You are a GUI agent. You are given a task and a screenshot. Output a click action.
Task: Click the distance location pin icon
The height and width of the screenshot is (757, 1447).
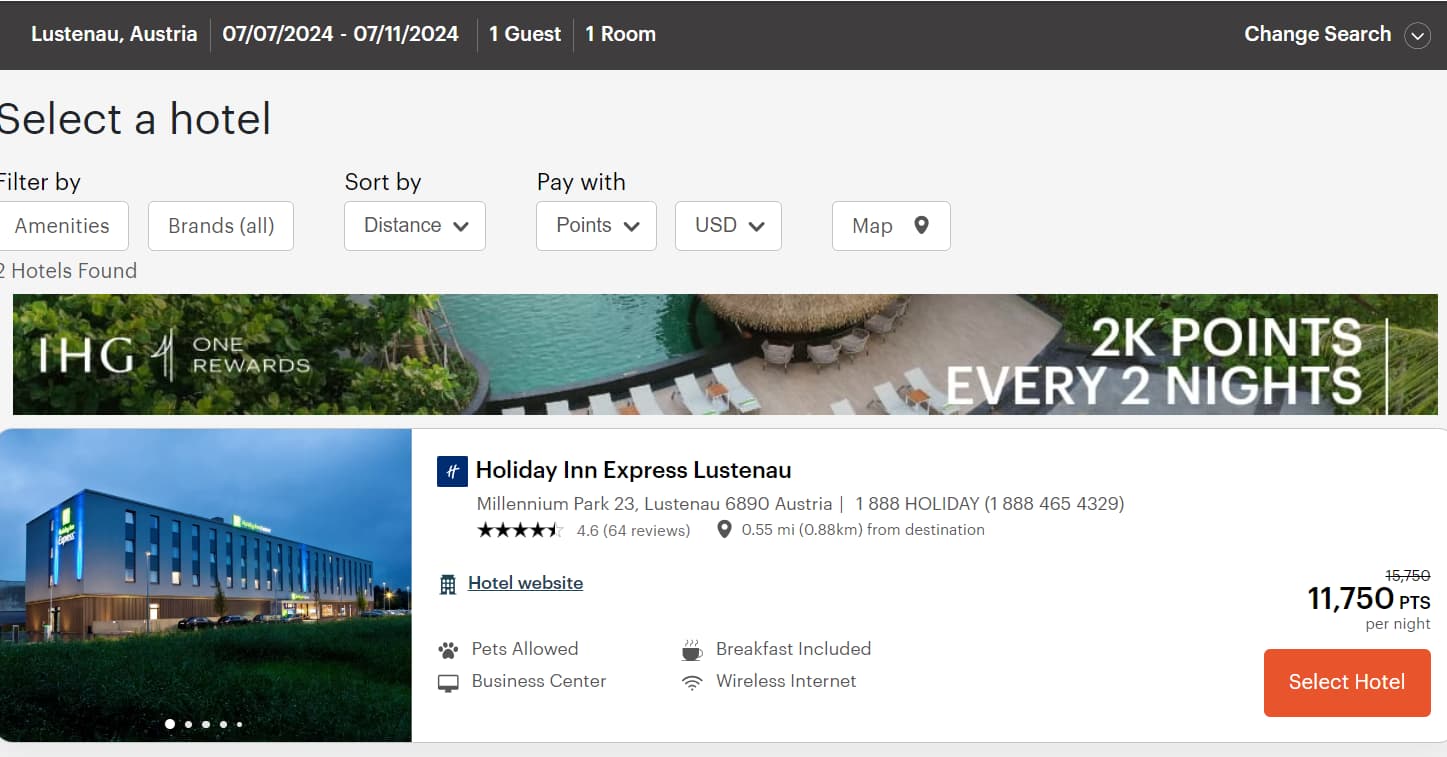[725, 530]
